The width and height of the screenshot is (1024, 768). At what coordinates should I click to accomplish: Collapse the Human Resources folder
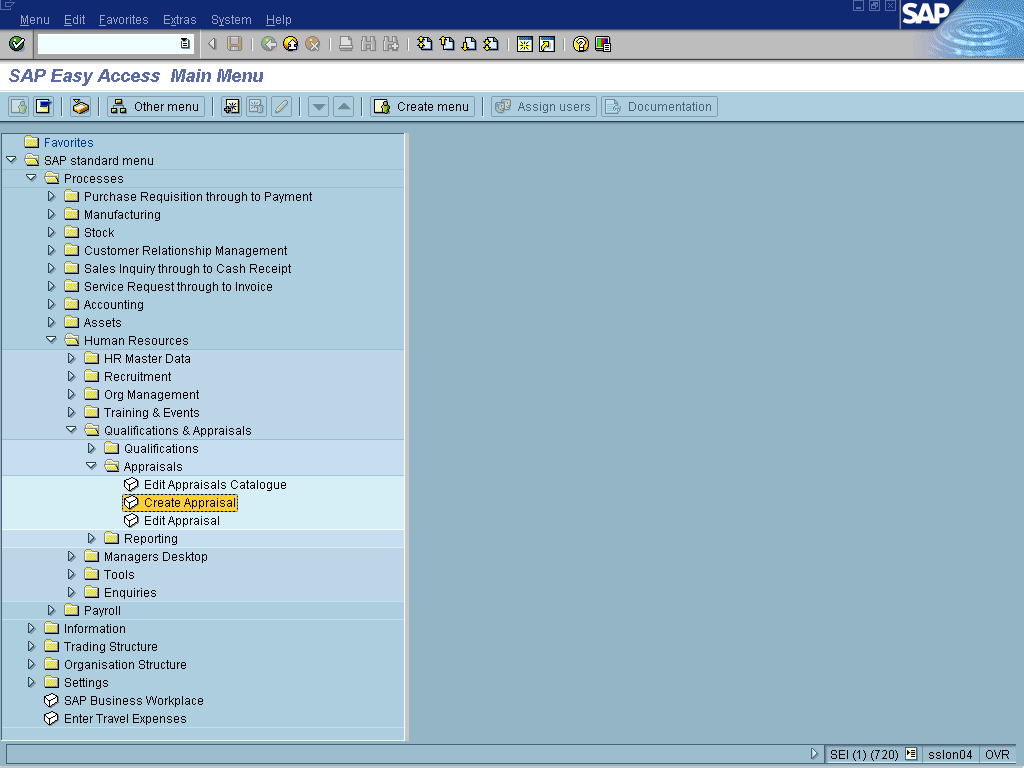pyautogui.click(x=51, y=340)
